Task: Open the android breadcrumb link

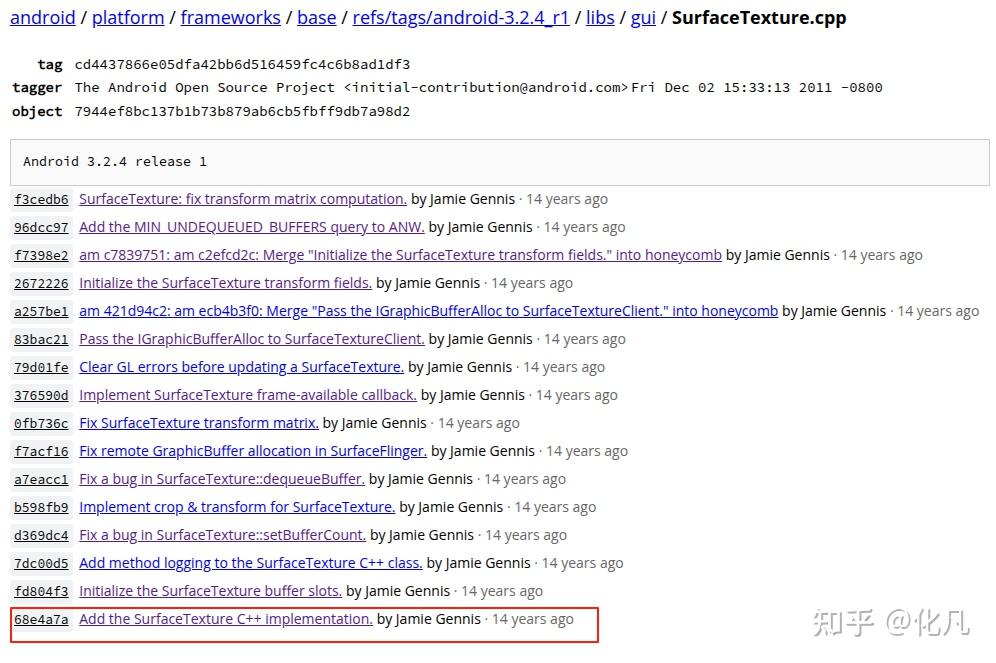Action: tap(42, 17)
